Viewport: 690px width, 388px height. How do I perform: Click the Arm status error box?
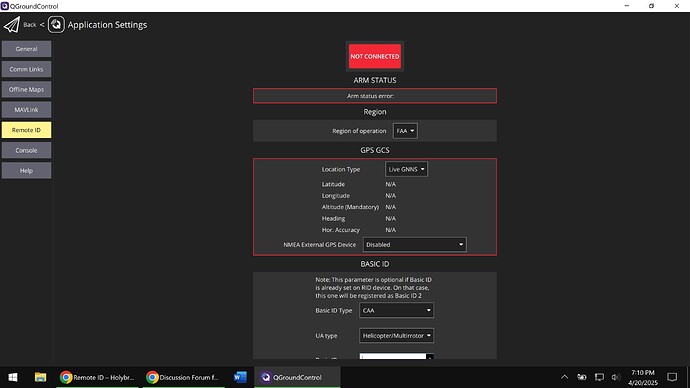point(375,95)
